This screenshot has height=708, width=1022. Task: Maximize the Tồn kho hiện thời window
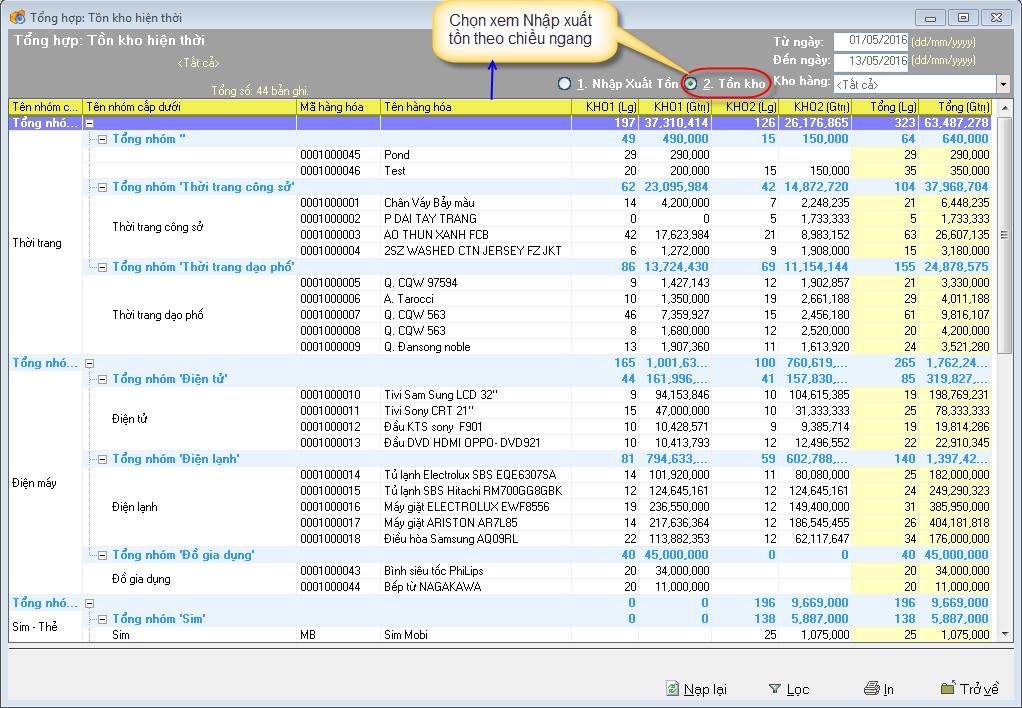[963, 17]
